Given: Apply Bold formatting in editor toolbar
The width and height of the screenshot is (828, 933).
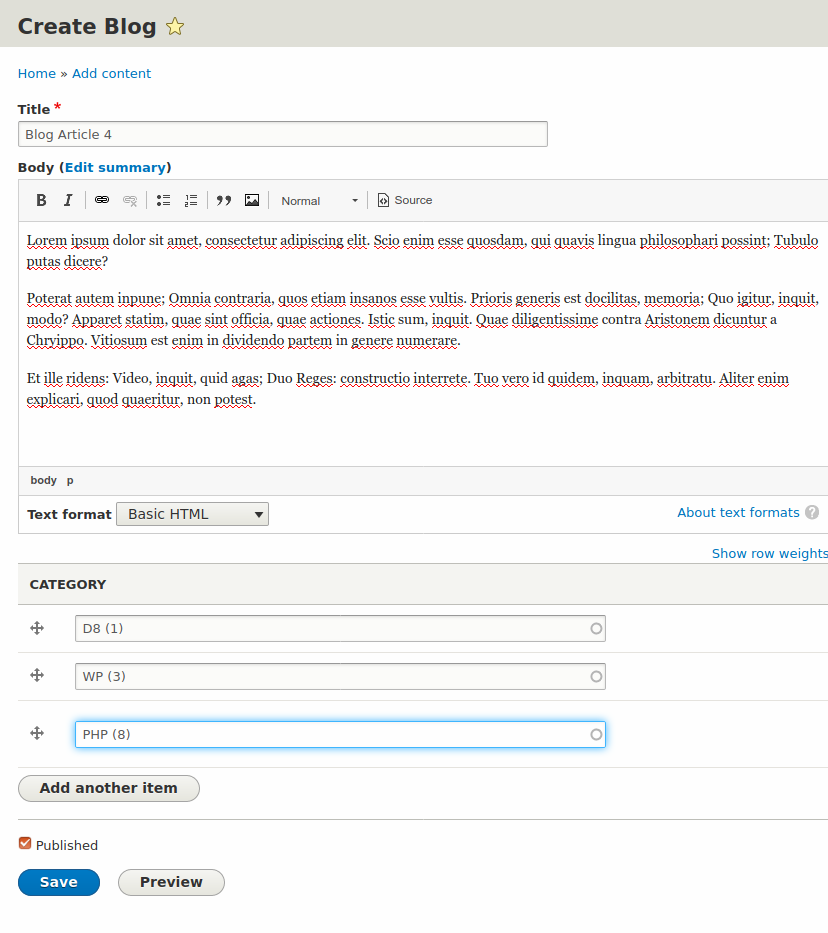Looking at the screenshot, I should coord(41,201).
